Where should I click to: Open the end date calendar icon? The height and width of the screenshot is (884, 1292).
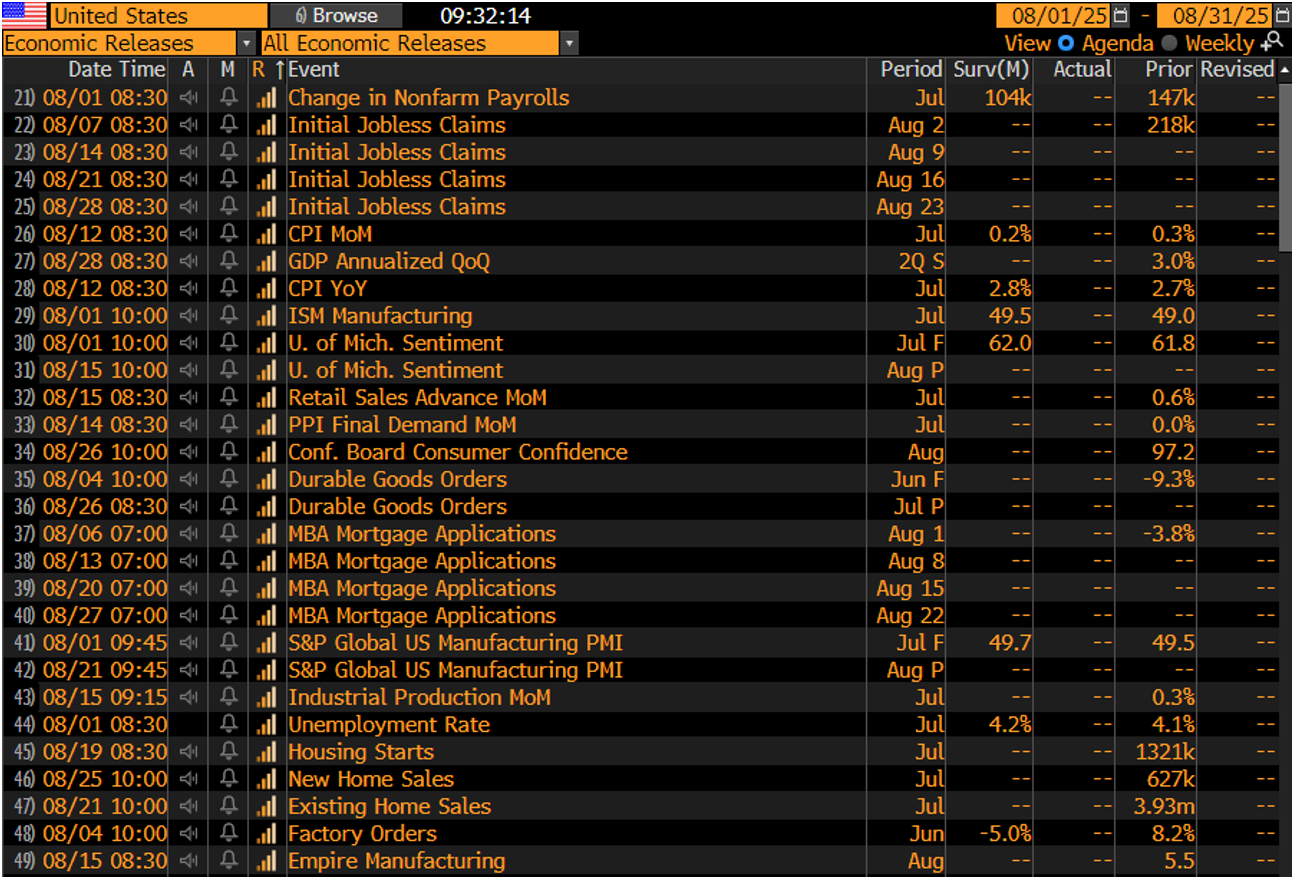1283,16
